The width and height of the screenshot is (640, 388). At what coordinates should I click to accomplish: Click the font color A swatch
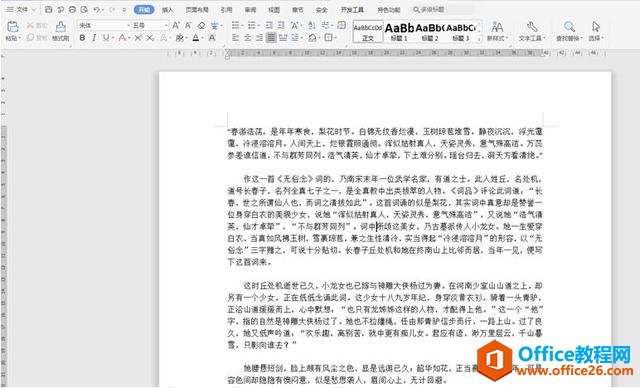click(x=196, y=38)
